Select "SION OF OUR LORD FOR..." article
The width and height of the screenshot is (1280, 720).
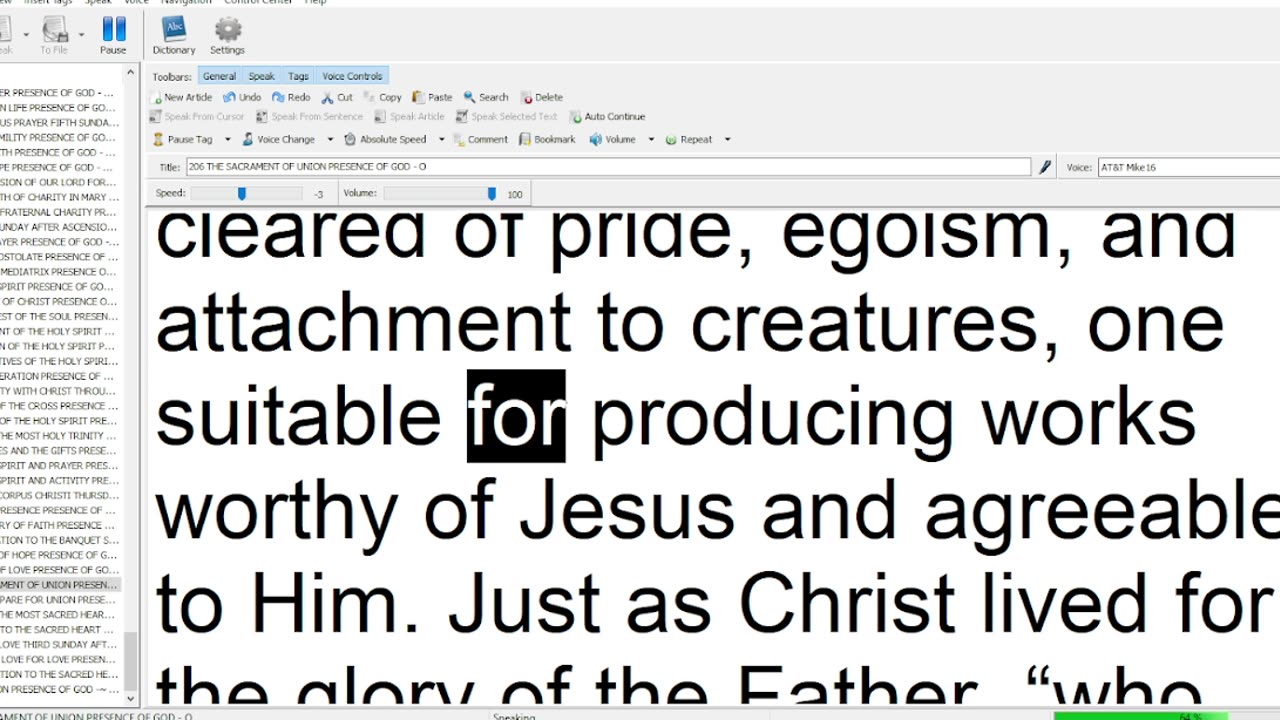coord(59,182)
